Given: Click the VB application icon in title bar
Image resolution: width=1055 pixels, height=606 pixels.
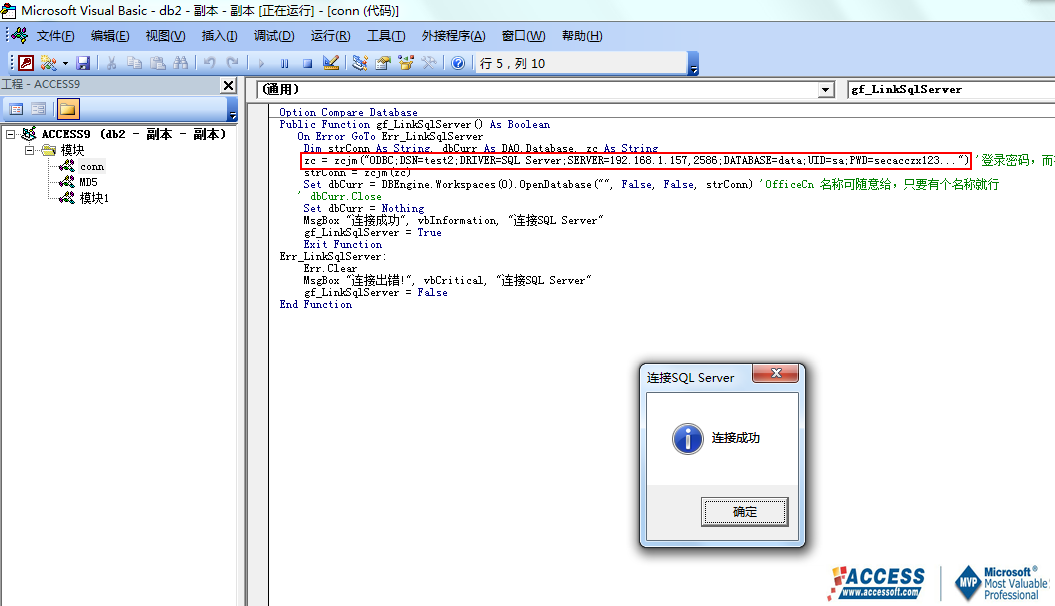Looking at the screenshot, I should (9, 10).
